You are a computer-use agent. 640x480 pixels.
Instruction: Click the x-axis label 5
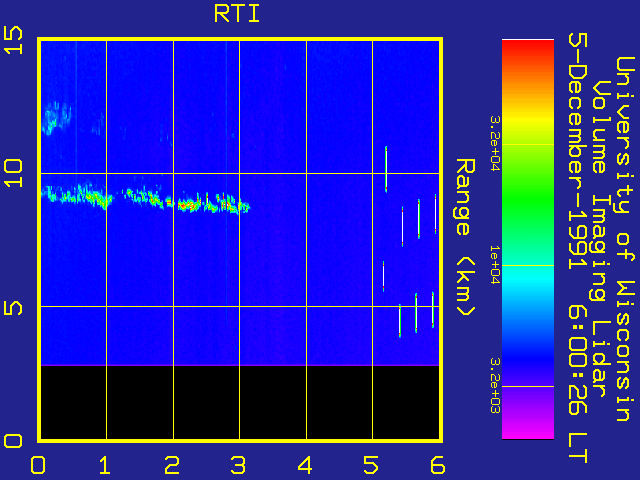(x=371, y=465)
